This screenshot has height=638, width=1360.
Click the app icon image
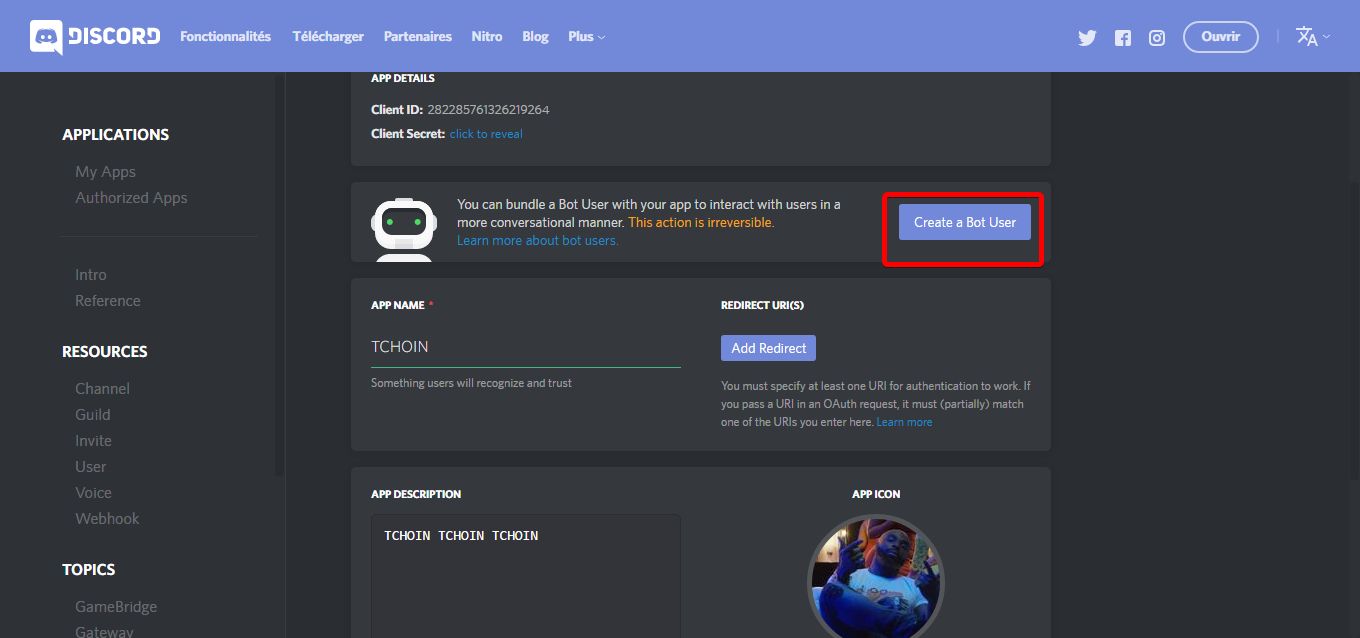click(x=875, y=578)
